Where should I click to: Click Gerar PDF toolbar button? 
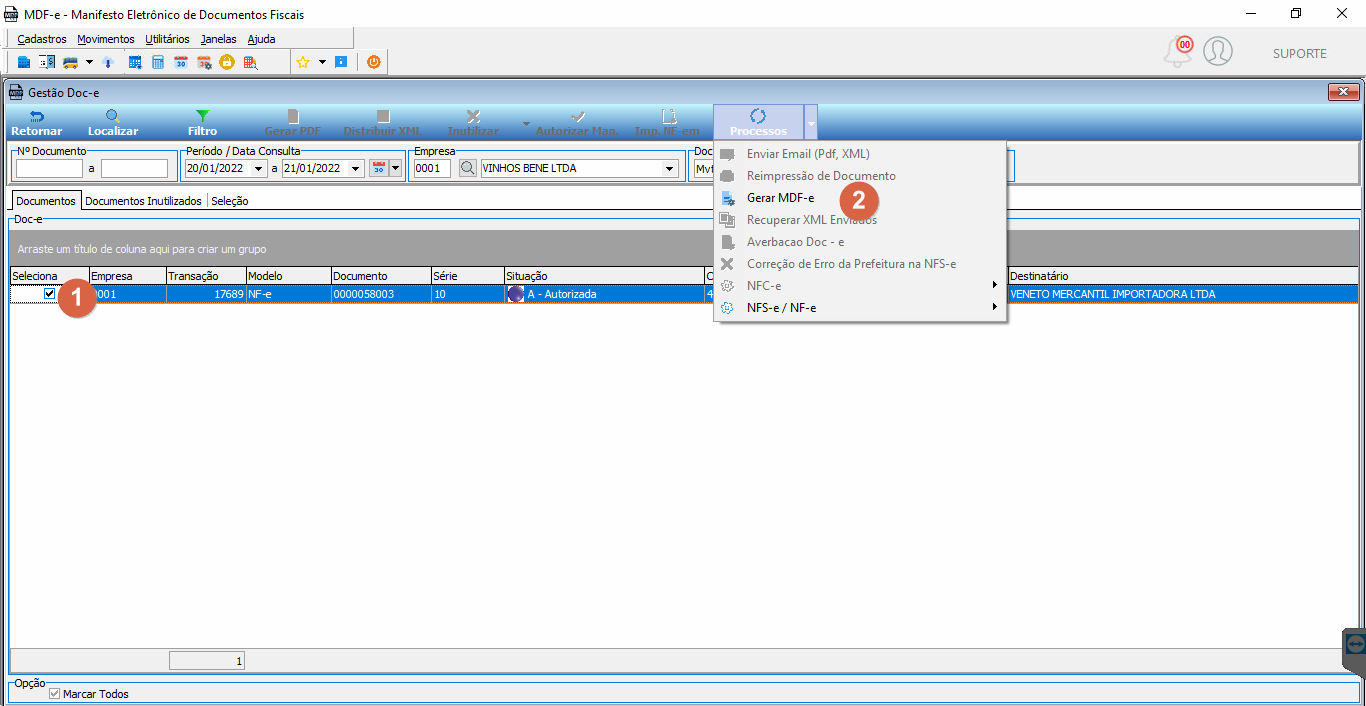(292, 123)
